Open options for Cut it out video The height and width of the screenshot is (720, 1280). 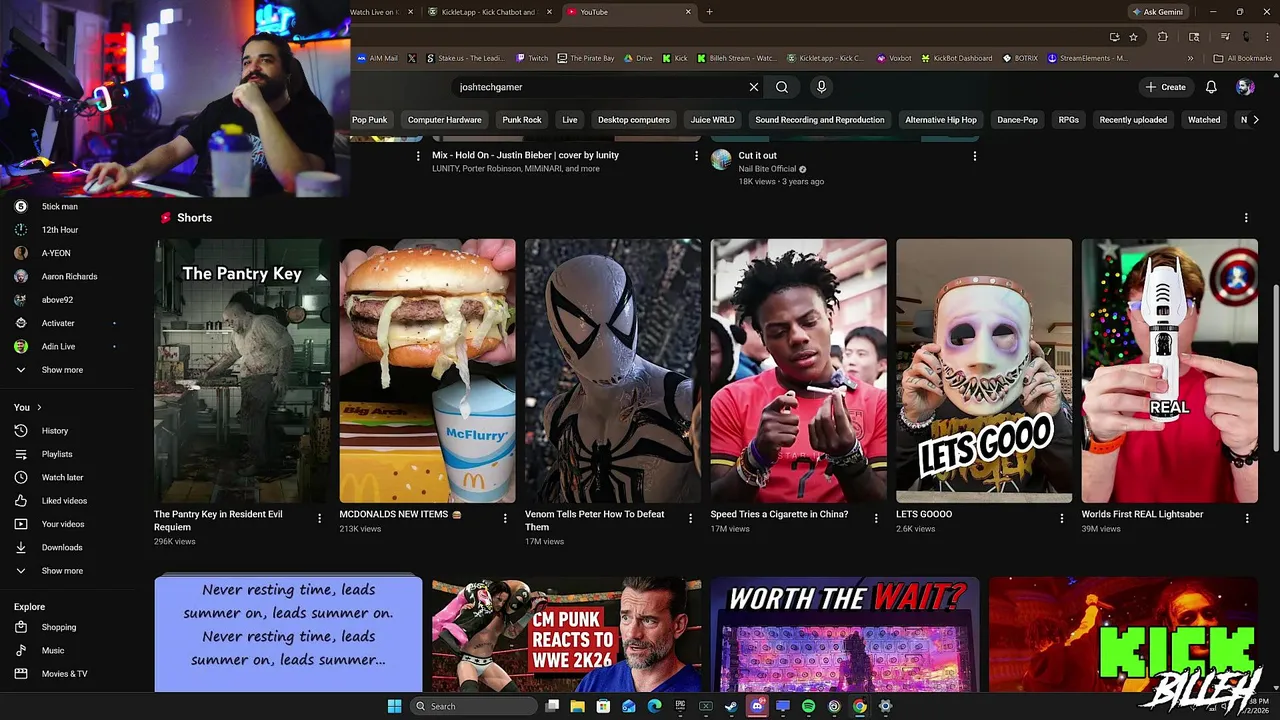[x=974, y=156]
